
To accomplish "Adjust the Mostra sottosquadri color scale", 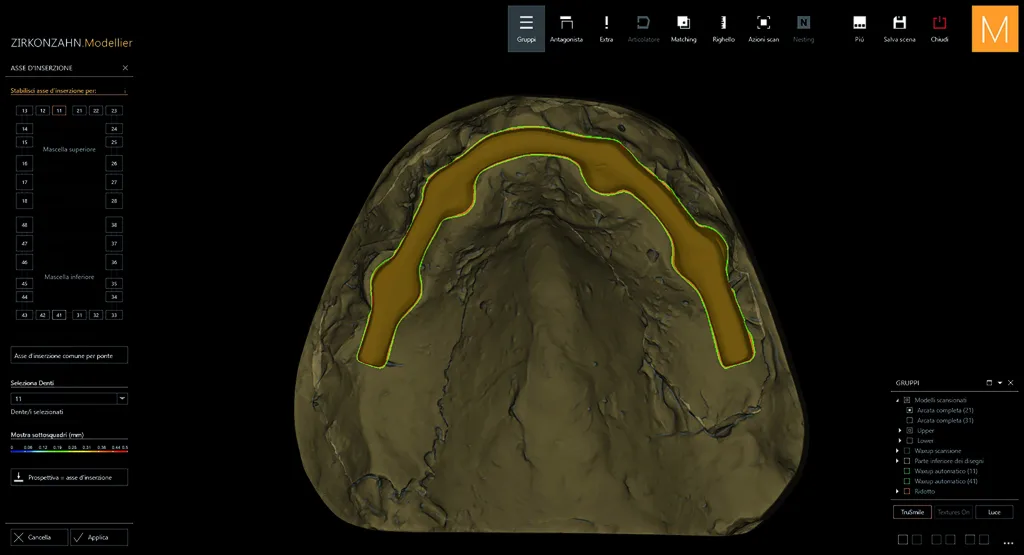I will tap(69, 451).
